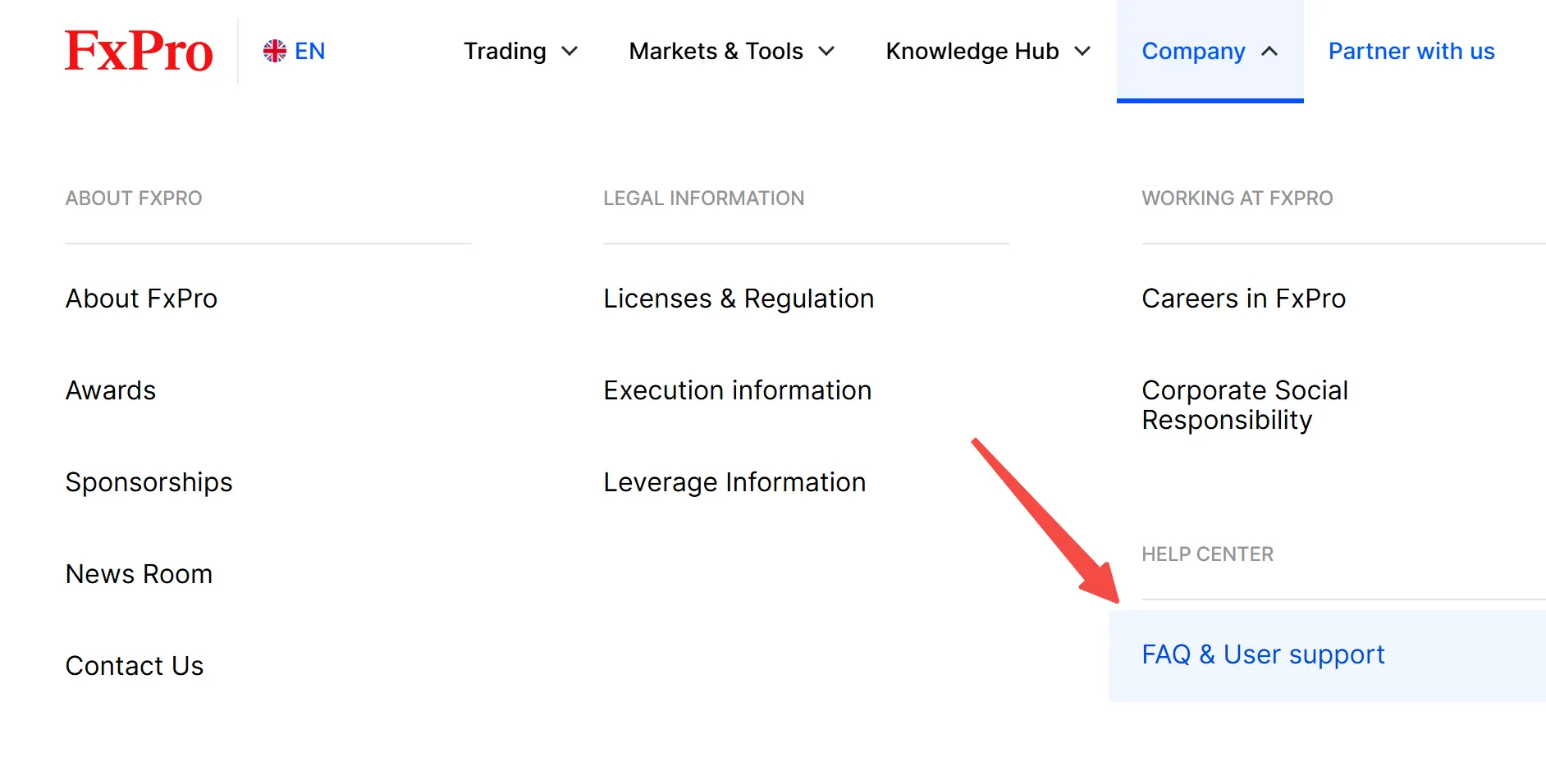
Task: Click the ABOUT FXPRO section heading
Action: (x=134, y=198)
